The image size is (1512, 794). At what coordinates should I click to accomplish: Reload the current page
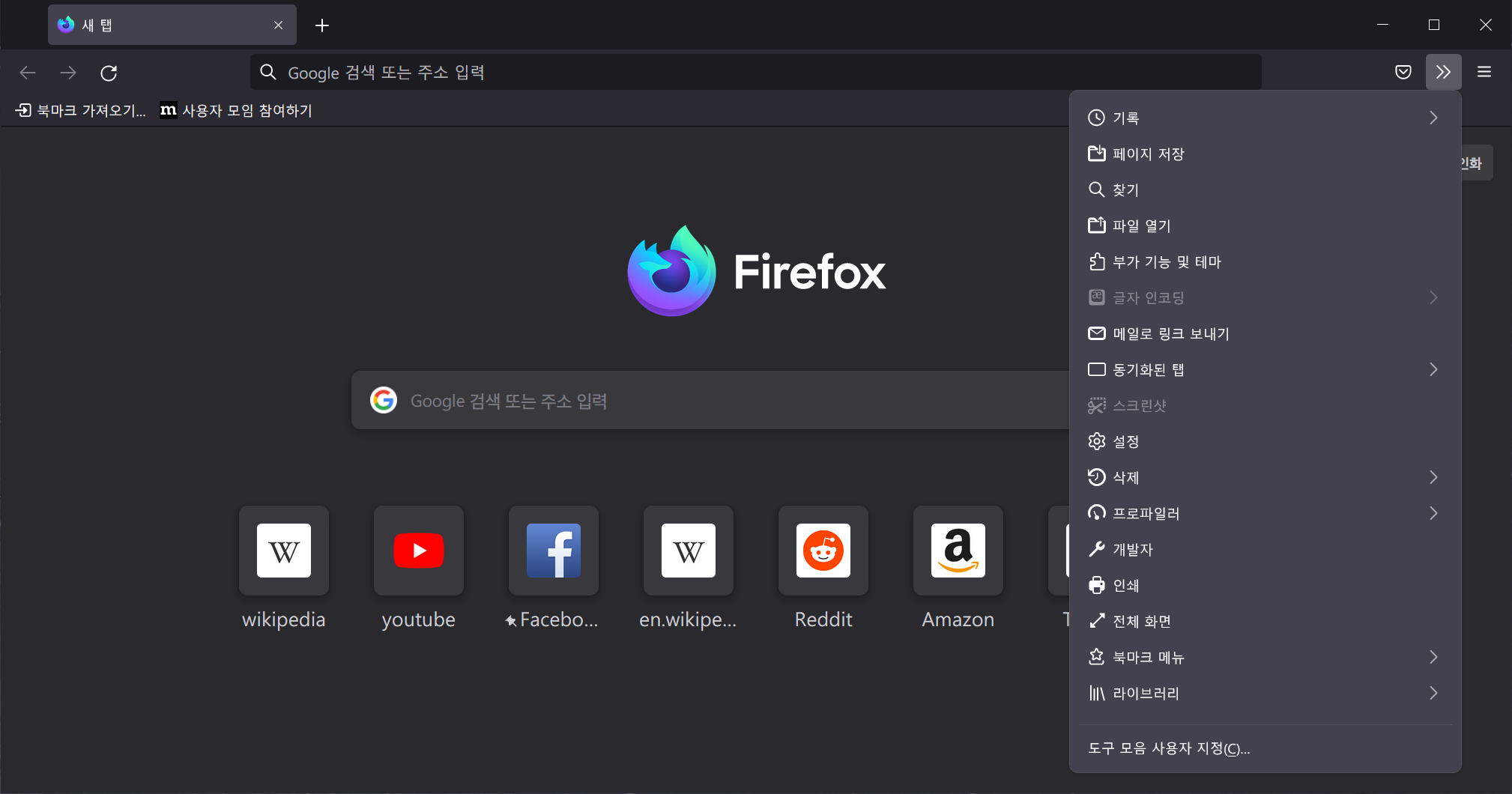pyautogui.click(x=109, y=73)
